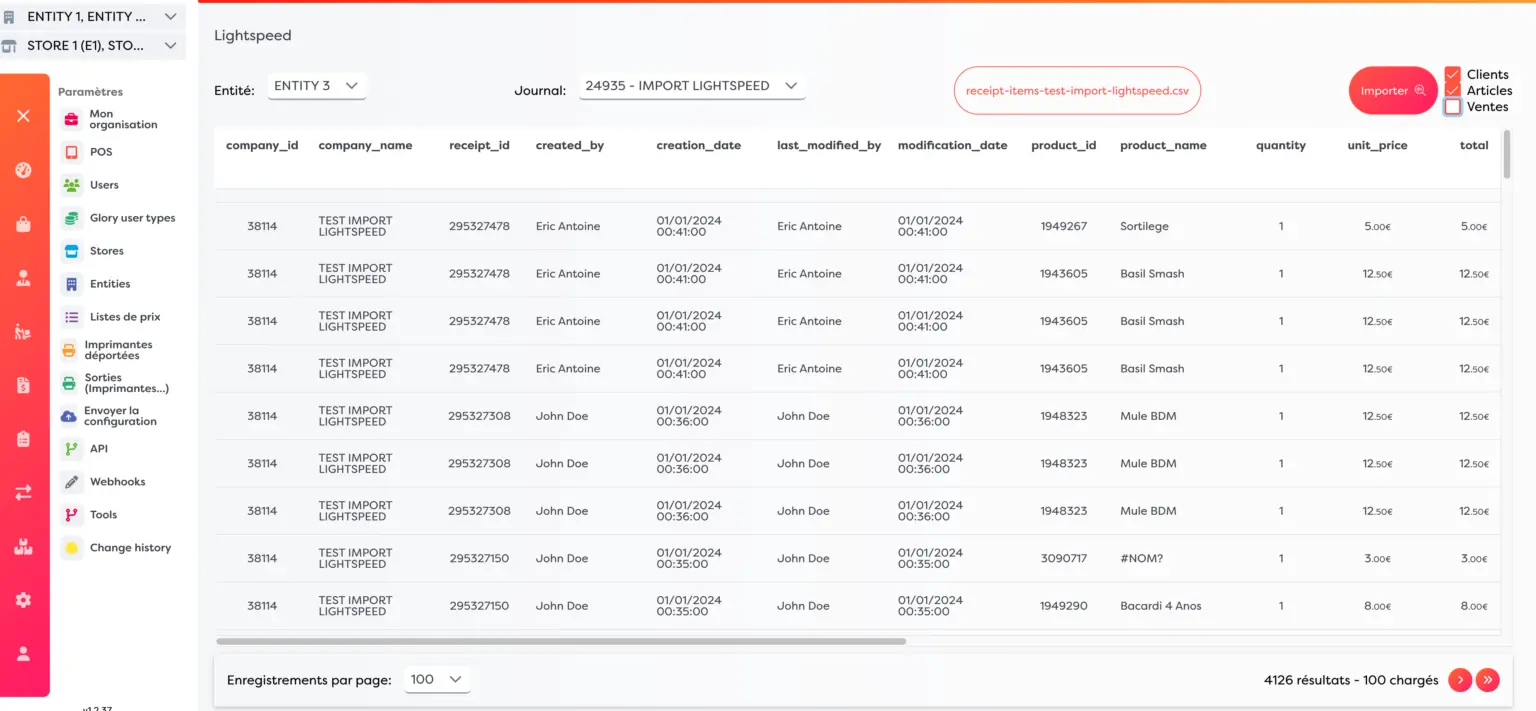Click the product_name column header
Screen dimensions: 1536x711
[1163, 146]
